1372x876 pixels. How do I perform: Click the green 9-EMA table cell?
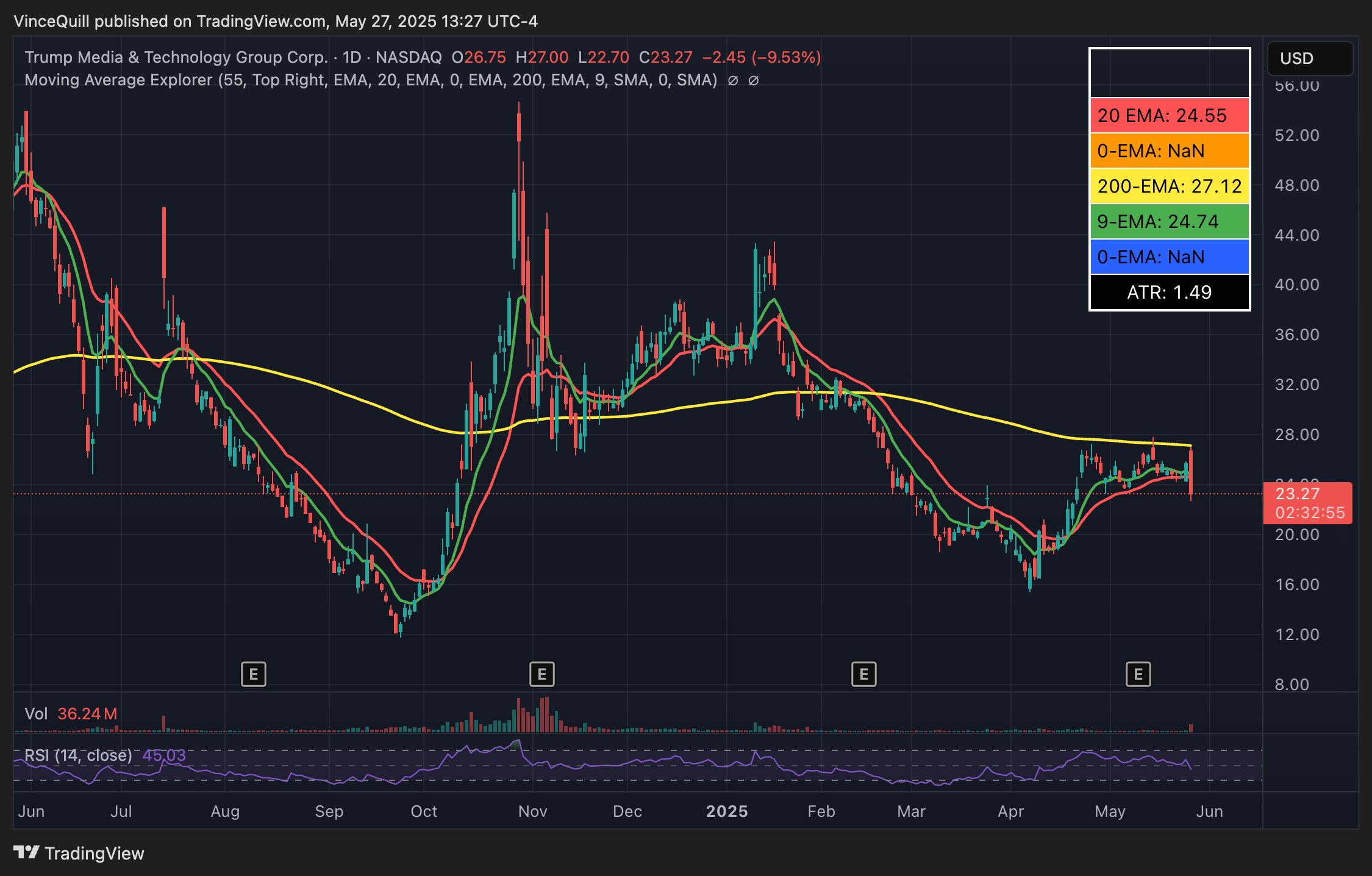1169,221
